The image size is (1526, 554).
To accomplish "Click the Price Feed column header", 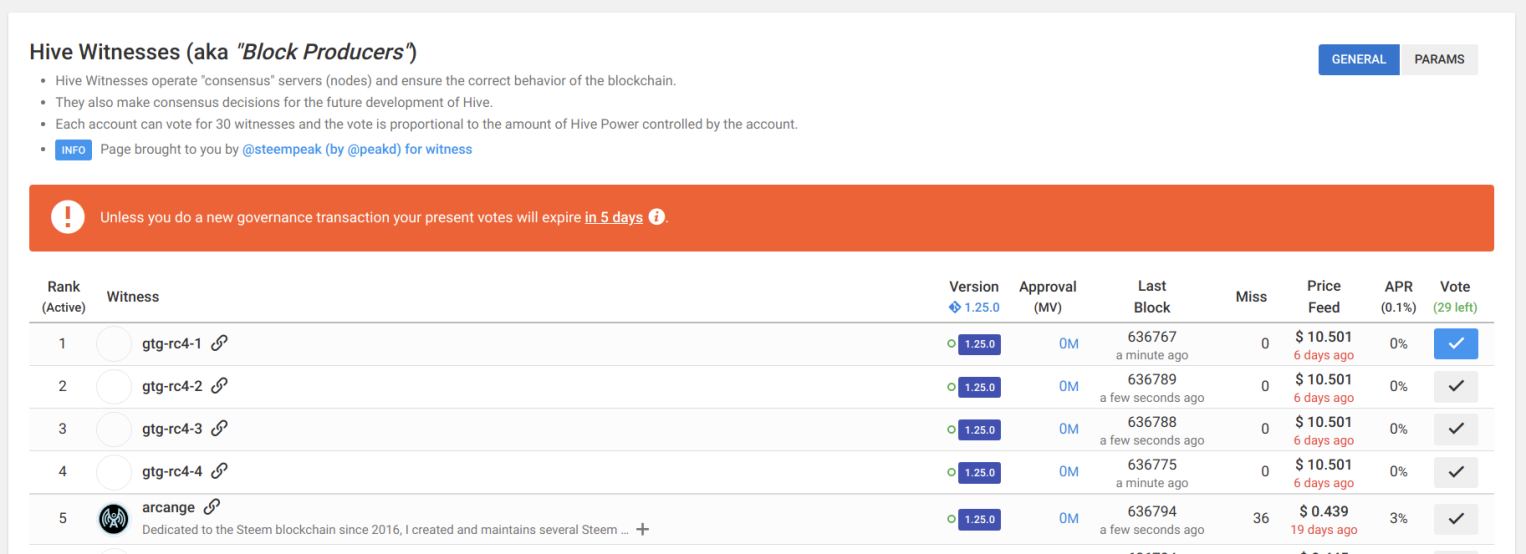I will click(1324, 297).
